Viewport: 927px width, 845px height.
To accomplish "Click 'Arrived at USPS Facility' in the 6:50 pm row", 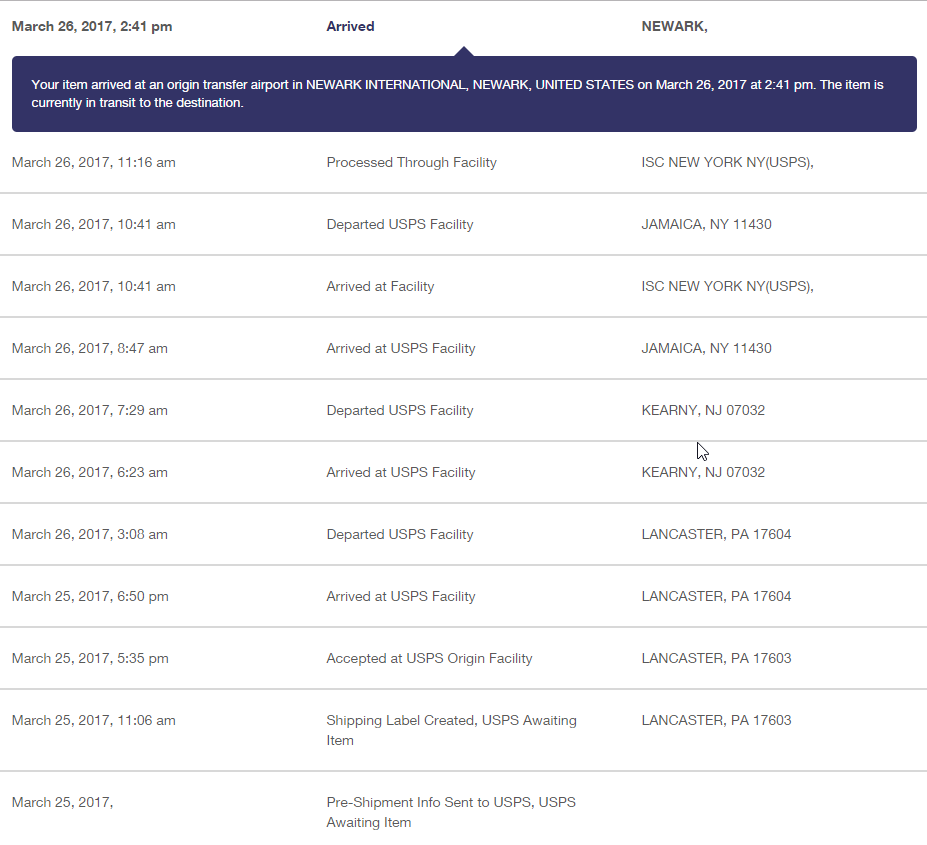I will [401, 597].
